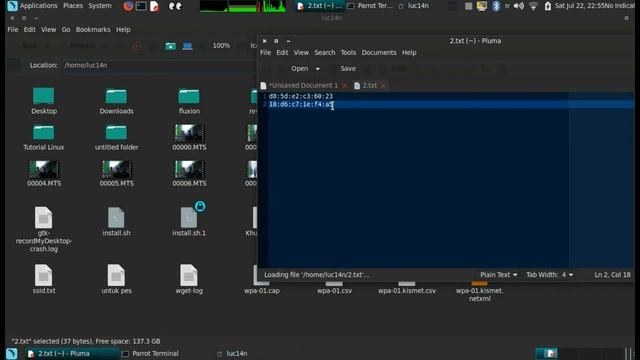Open Pluma's Tools menu
640x360 pixels.
pos(348,53)
